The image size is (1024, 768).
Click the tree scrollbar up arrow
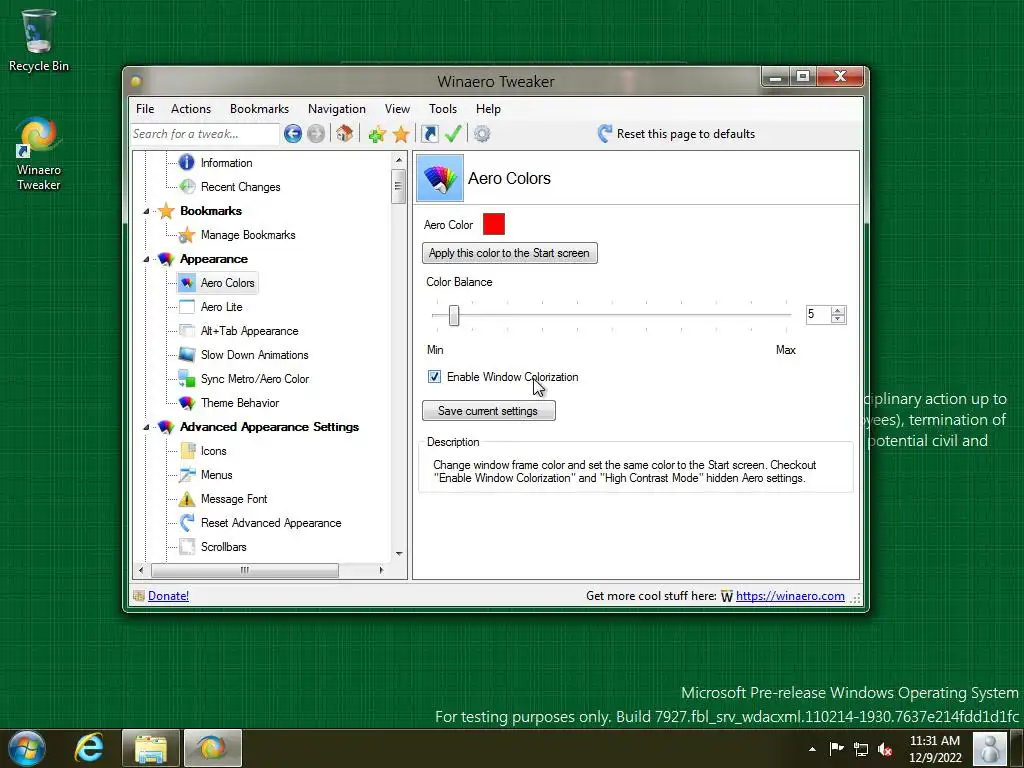(x=399, y=160)
